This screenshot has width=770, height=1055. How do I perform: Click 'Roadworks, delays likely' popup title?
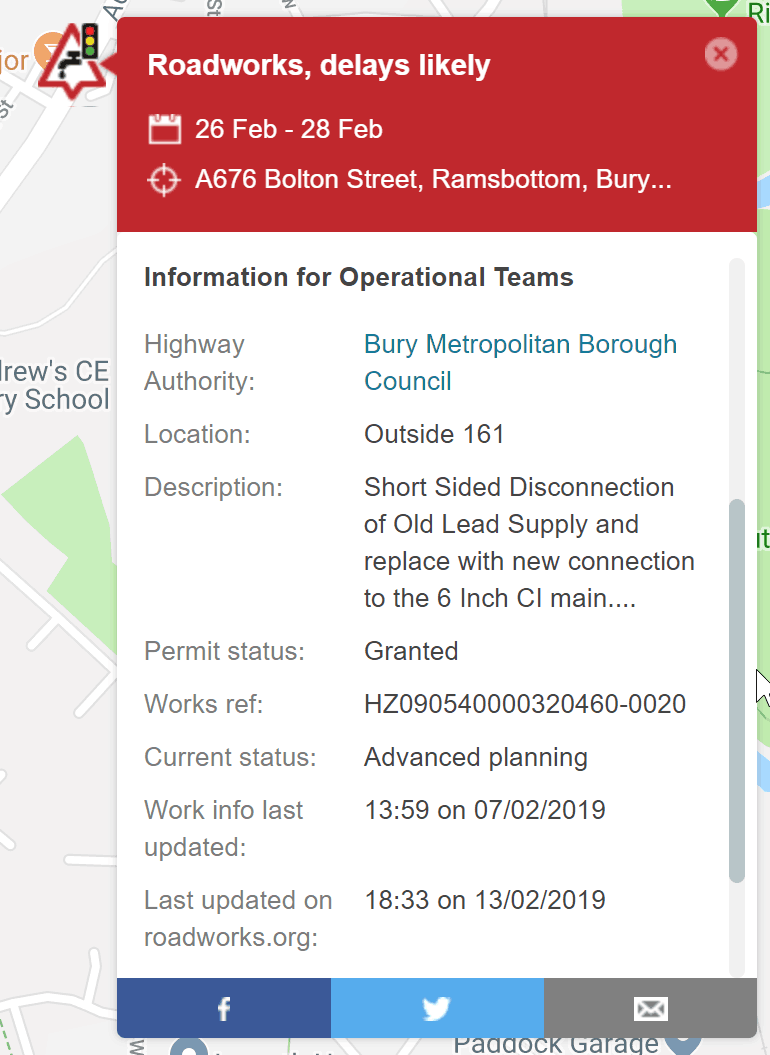tap(319, 66)
